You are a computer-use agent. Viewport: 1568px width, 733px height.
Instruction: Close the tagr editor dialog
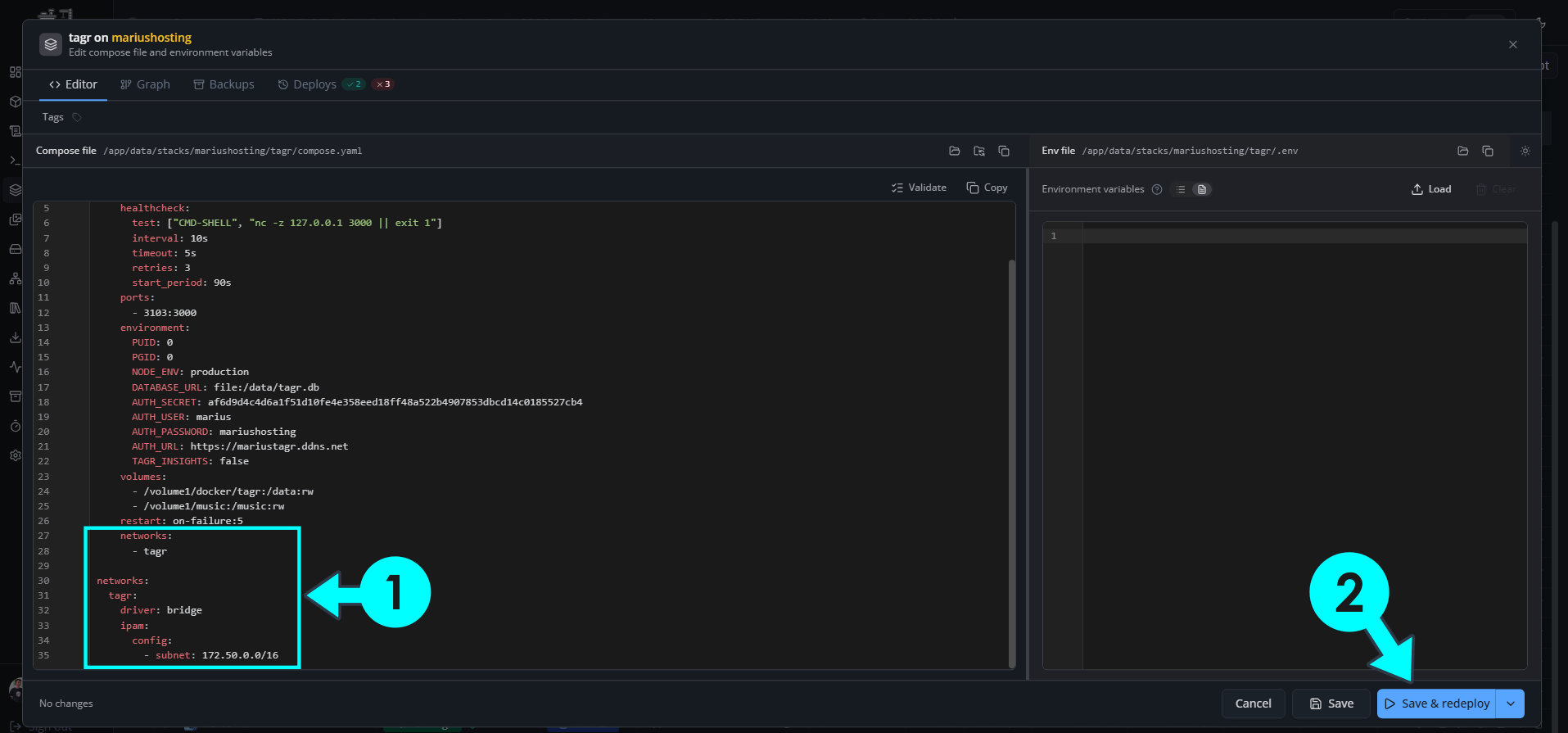pos(1513,44)
